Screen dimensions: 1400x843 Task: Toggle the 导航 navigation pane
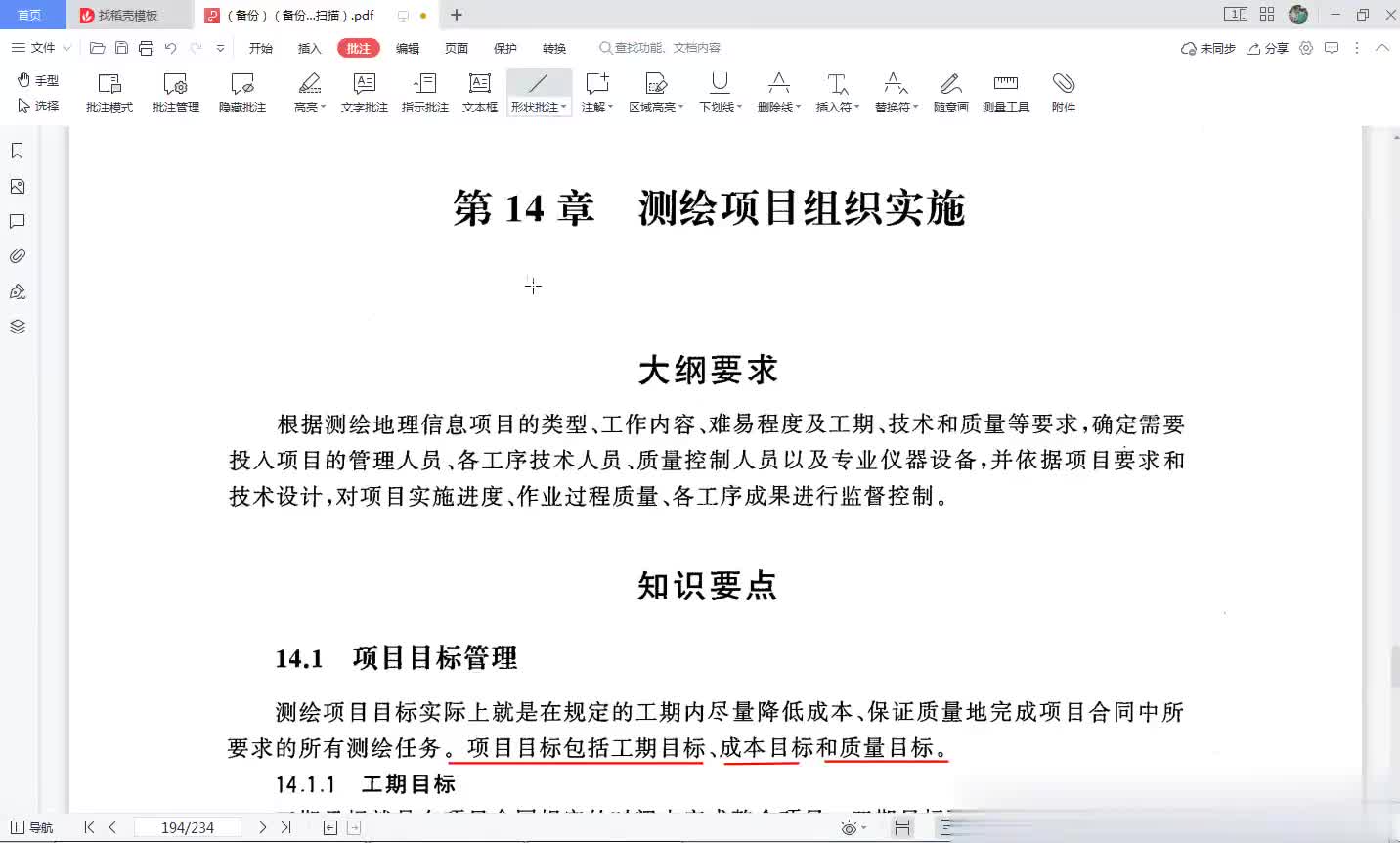pos(31,827)
